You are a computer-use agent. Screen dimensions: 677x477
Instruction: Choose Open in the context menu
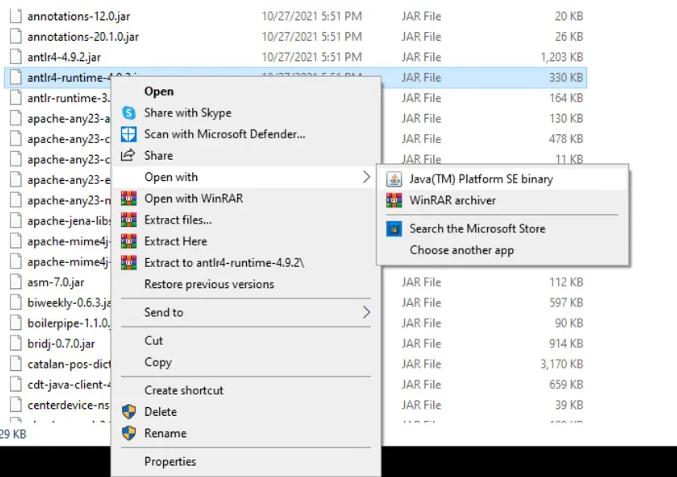coord(246,92)
